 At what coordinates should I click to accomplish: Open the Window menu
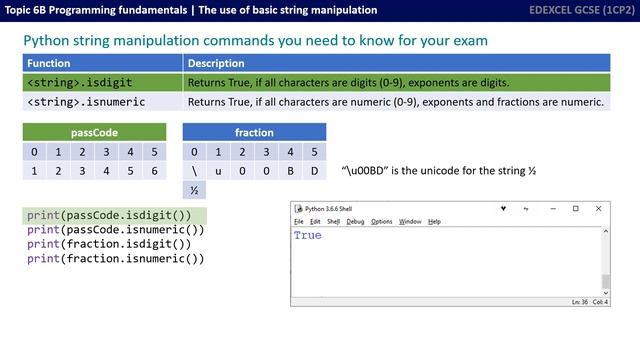pos(410,222)
